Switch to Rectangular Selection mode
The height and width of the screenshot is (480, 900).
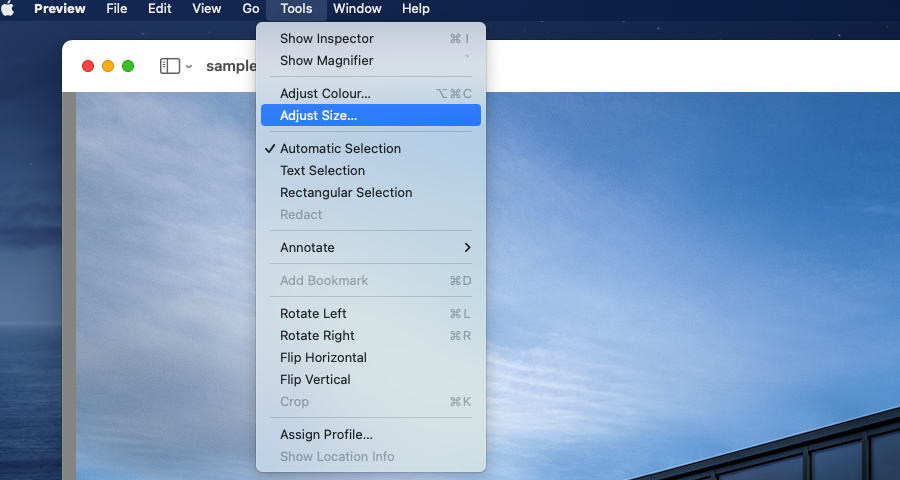pos(371,192)
